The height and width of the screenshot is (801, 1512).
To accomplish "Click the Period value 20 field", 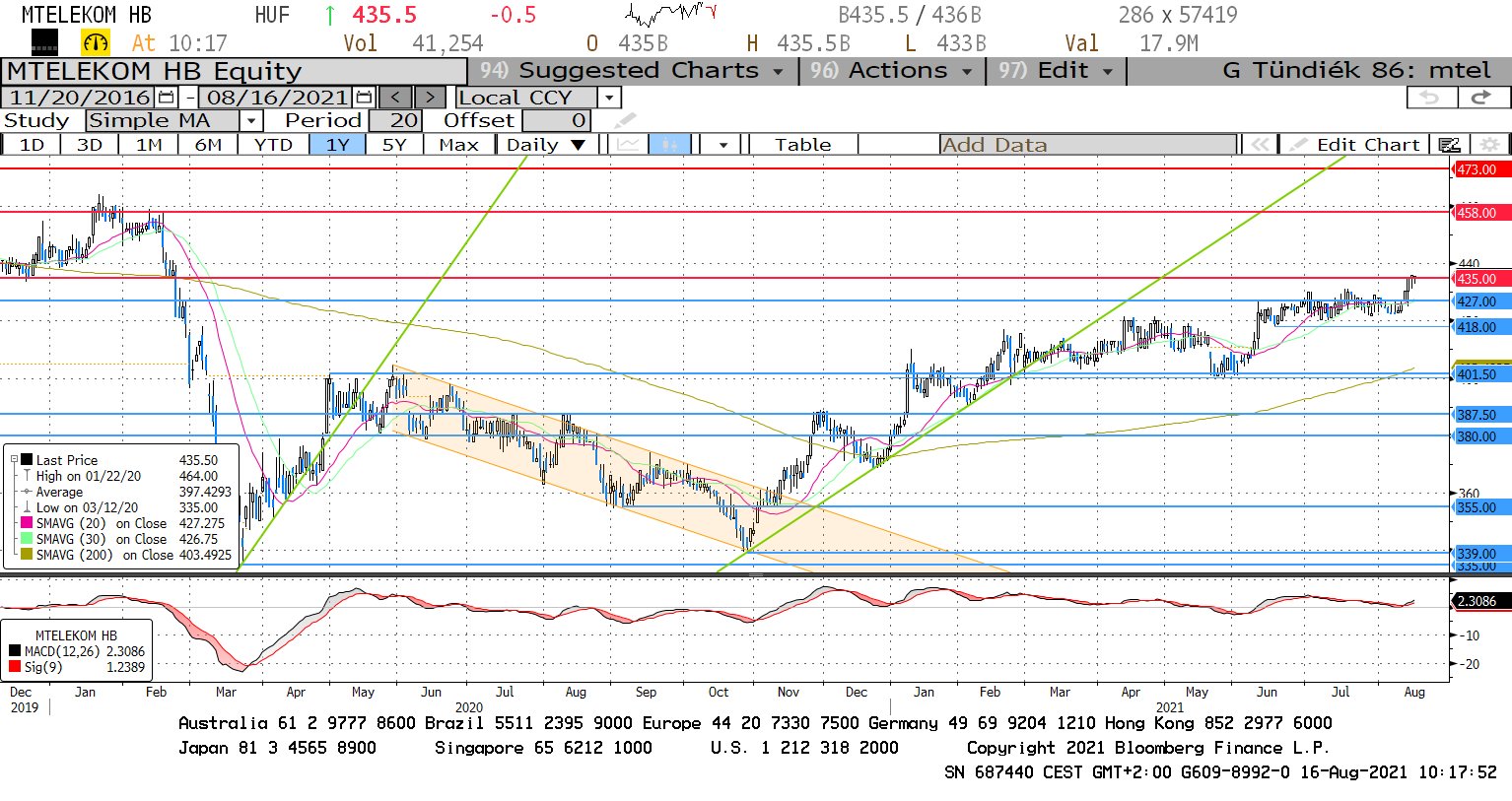I will point(395,121).
